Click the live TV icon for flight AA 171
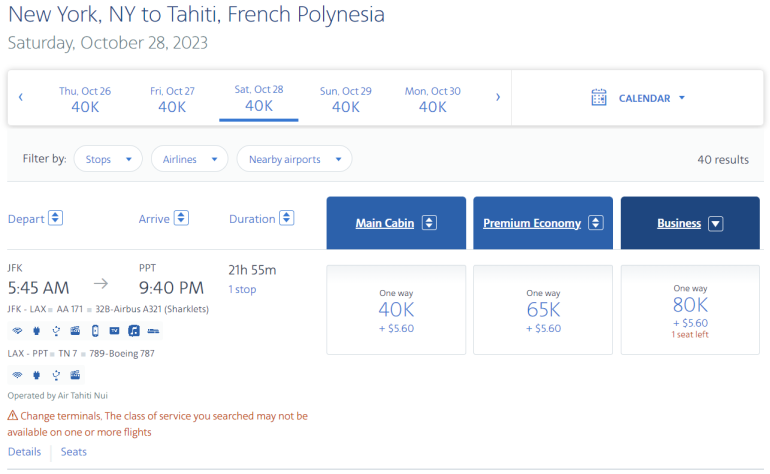The height and width of the screenshot is (474, 770). 114,331
